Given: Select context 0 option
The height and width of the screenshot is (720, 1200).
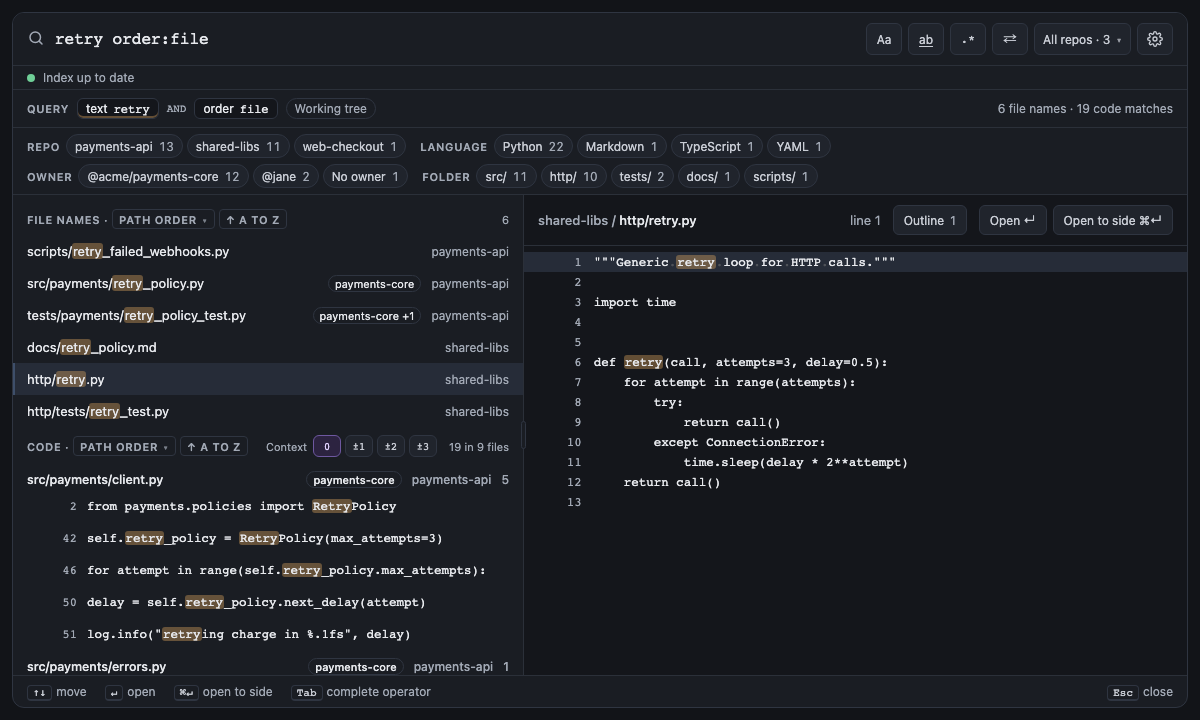Looking at the screenshot, I should point(327,447).
